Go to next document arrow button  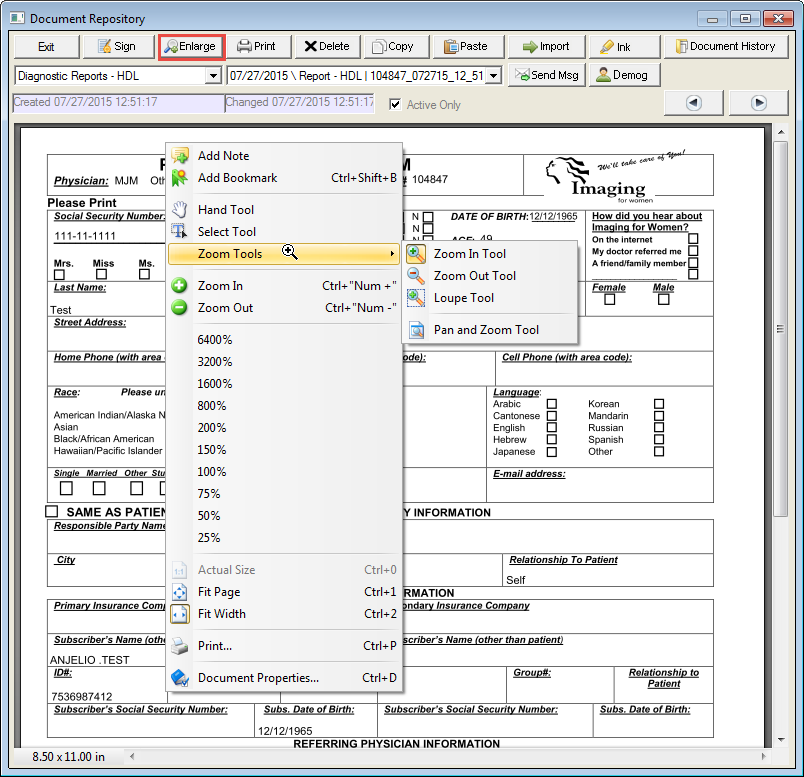(759, 103)
